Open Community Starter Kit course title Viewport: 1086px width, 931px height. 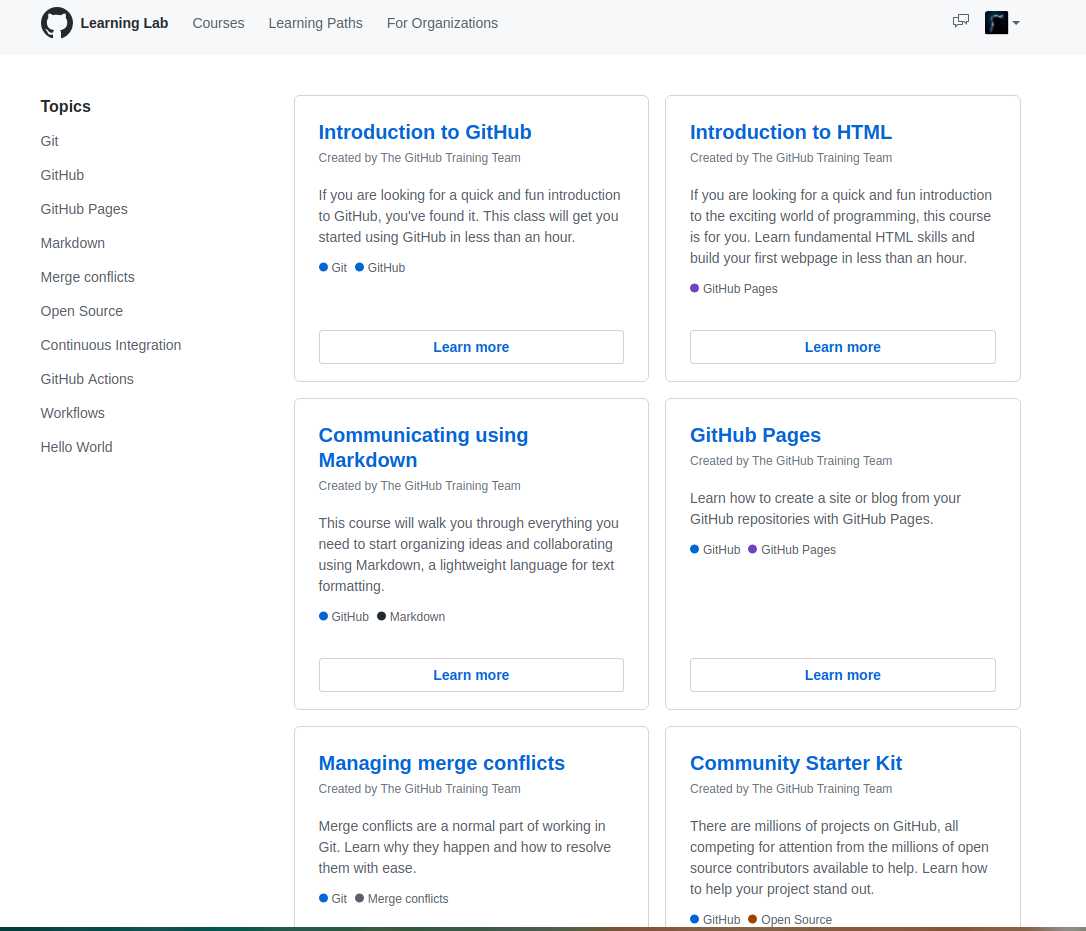(796, 763)
